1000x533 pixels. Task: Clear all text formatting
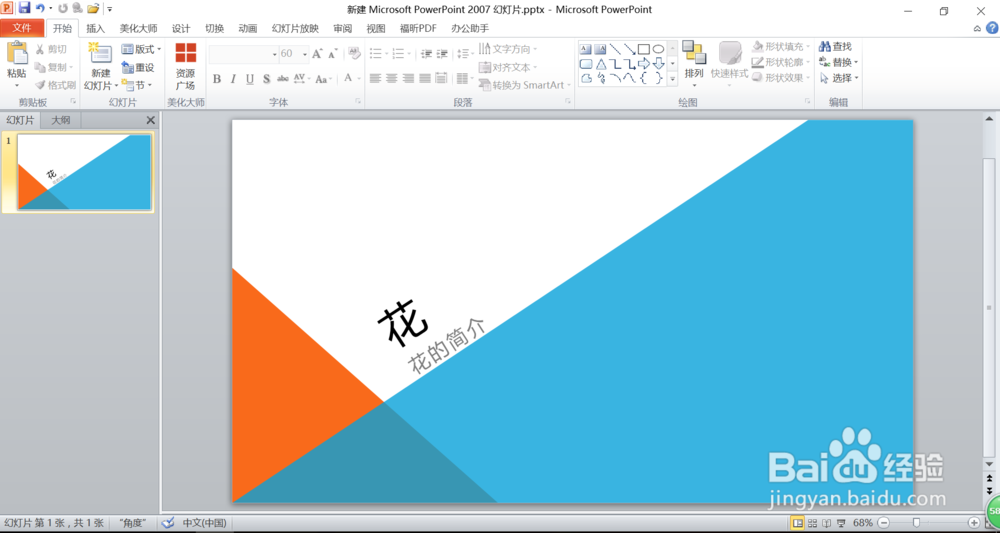tap(354, 54)
